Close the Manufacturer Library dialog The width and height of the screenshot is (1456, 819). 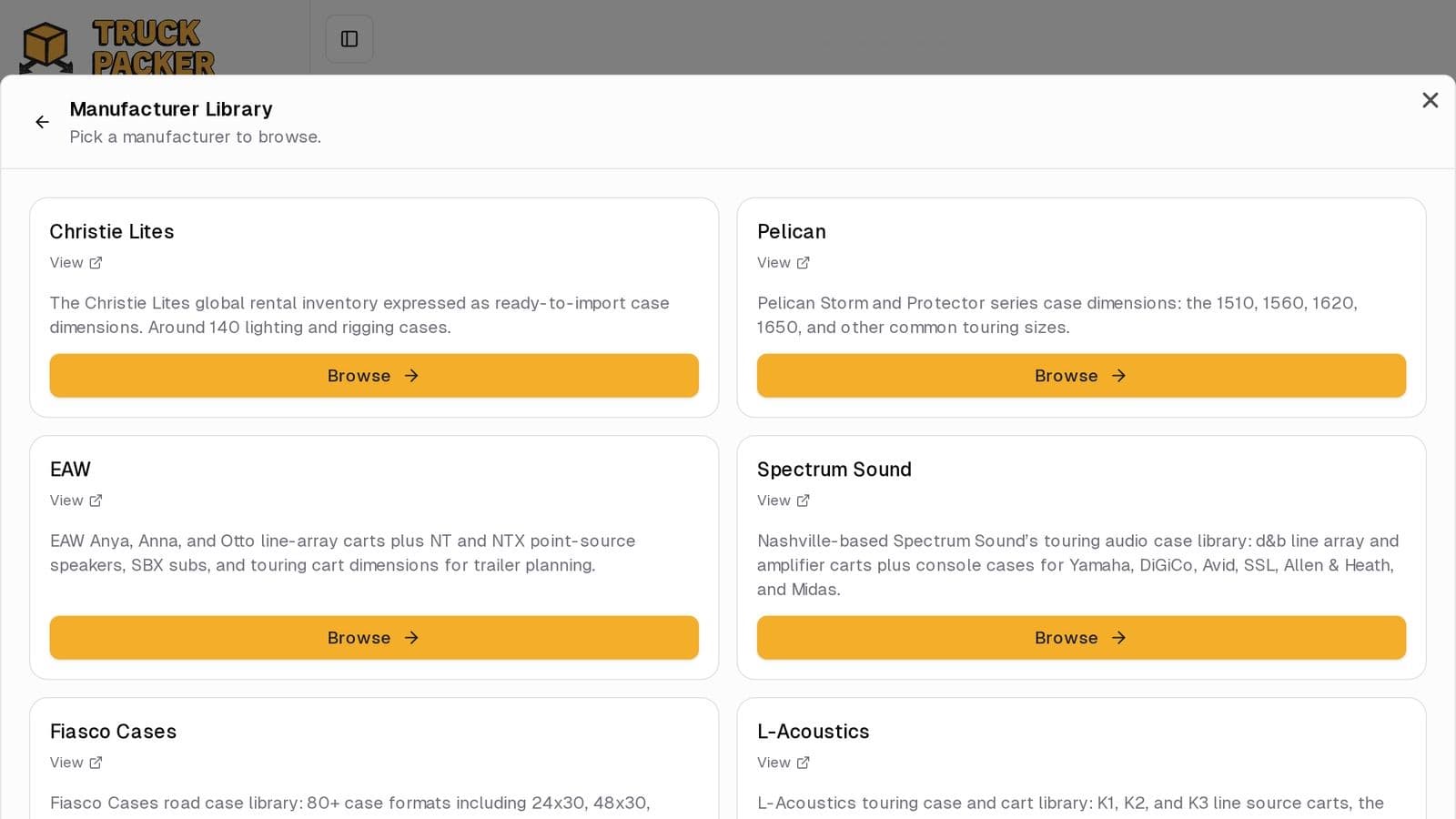point(1430,100)
